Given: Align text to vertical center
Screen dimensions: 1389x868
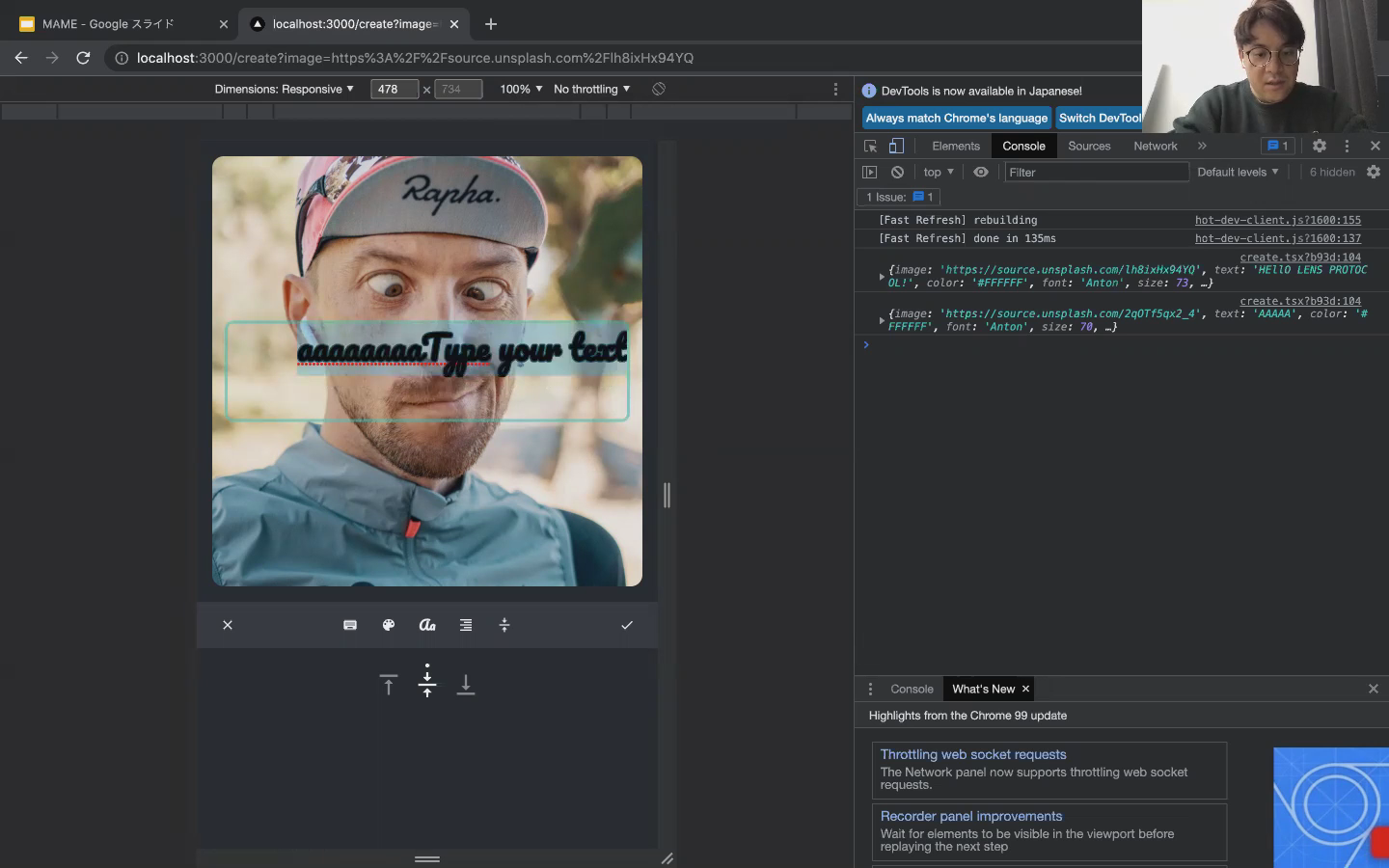Looking at the screenshot, I should [x=427, y=683].
